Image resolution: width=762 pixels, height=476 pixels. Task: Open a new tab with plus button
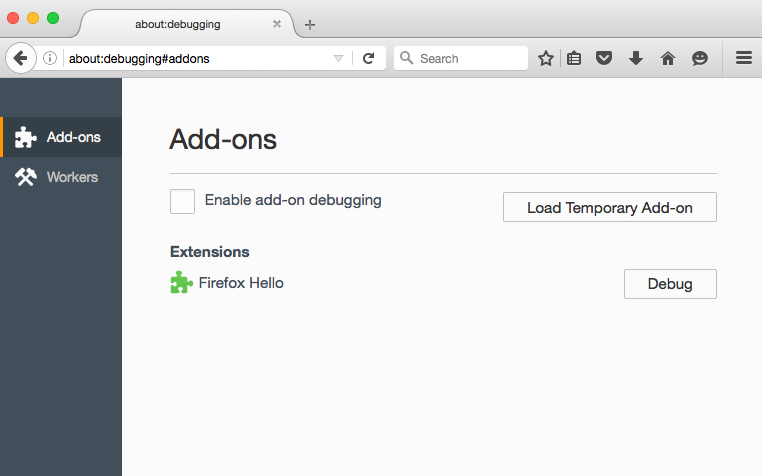coord(310,24)
